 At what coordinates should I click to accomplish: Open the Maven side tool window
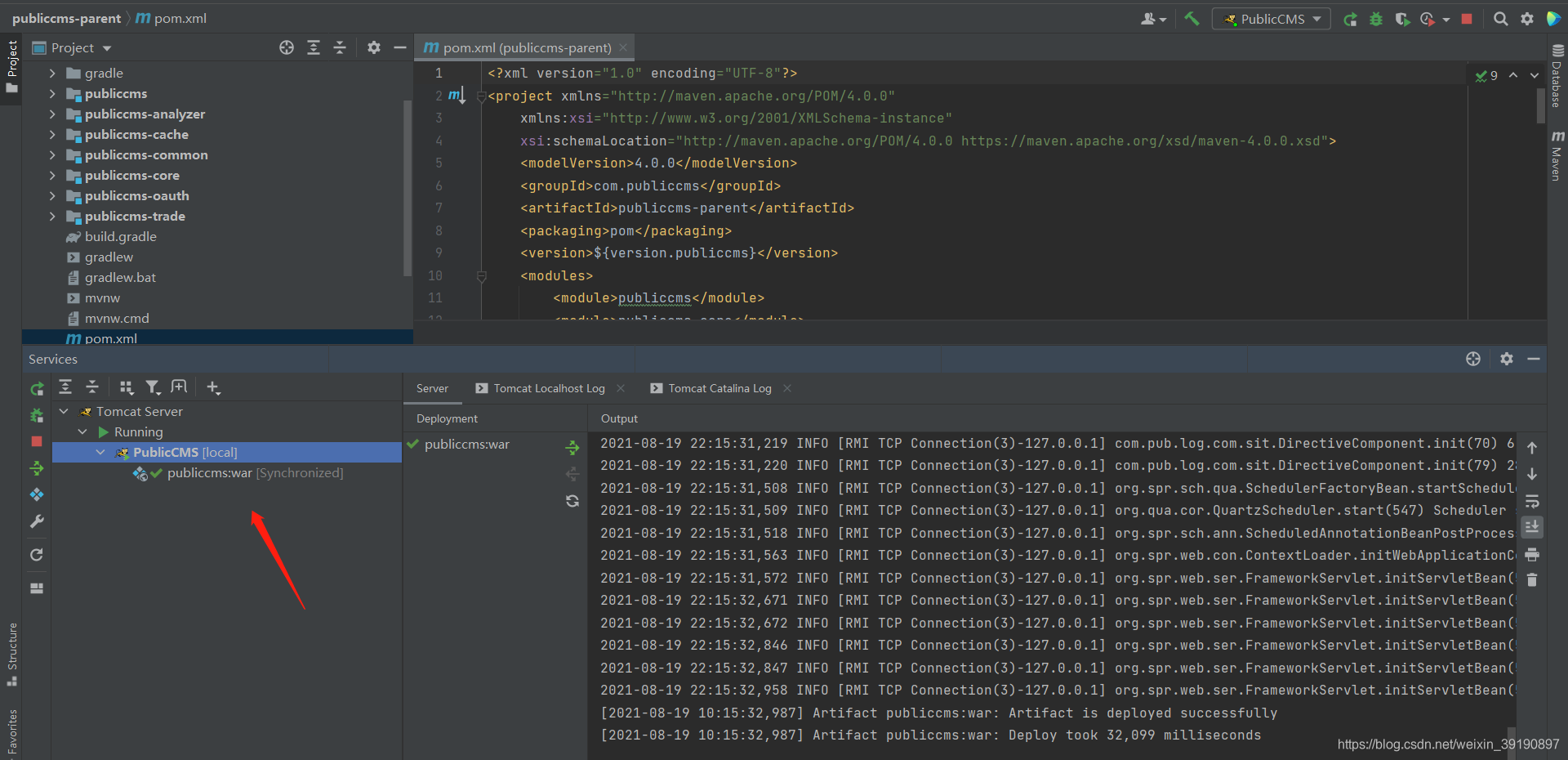tap(1557, 155)
